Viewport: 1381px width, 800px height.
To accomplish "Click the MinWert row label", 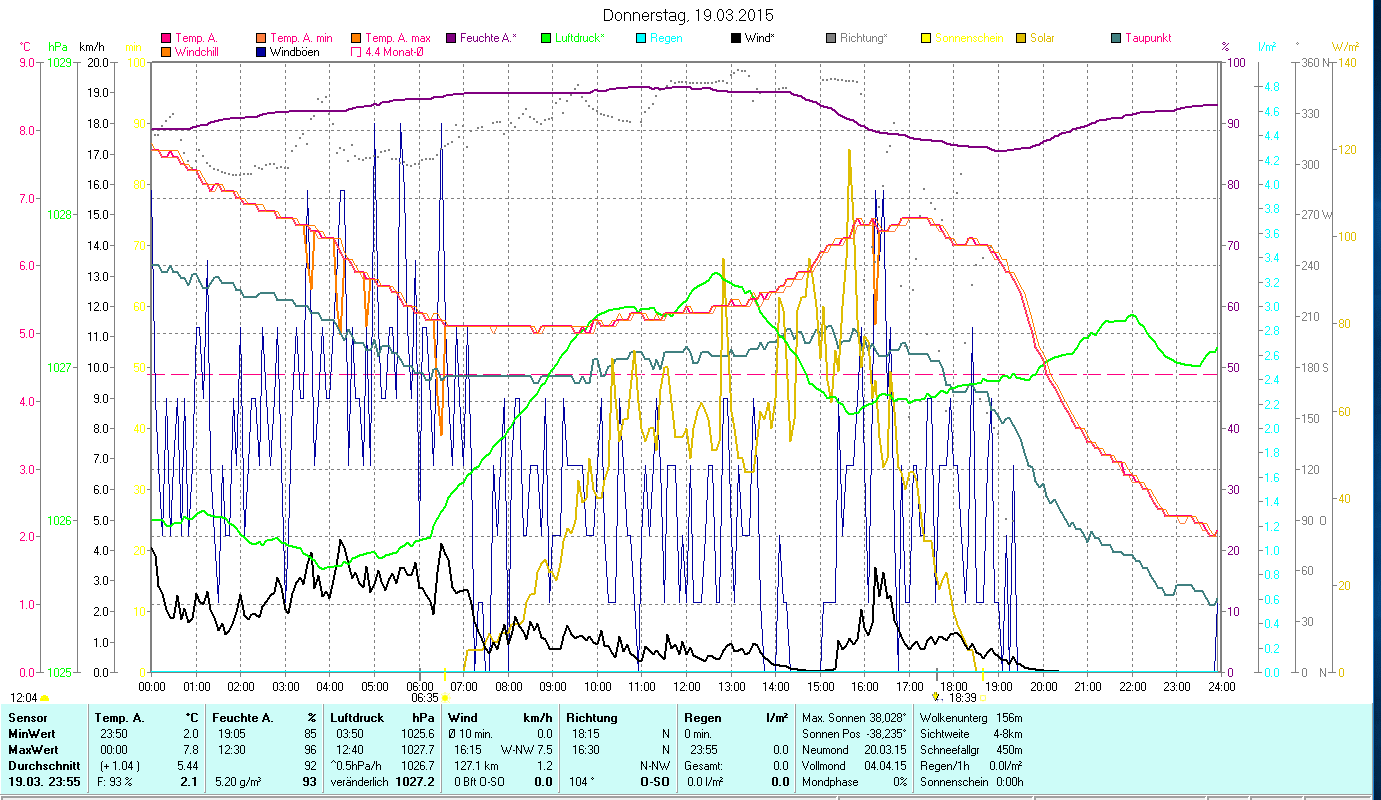I will pos(33,733).
